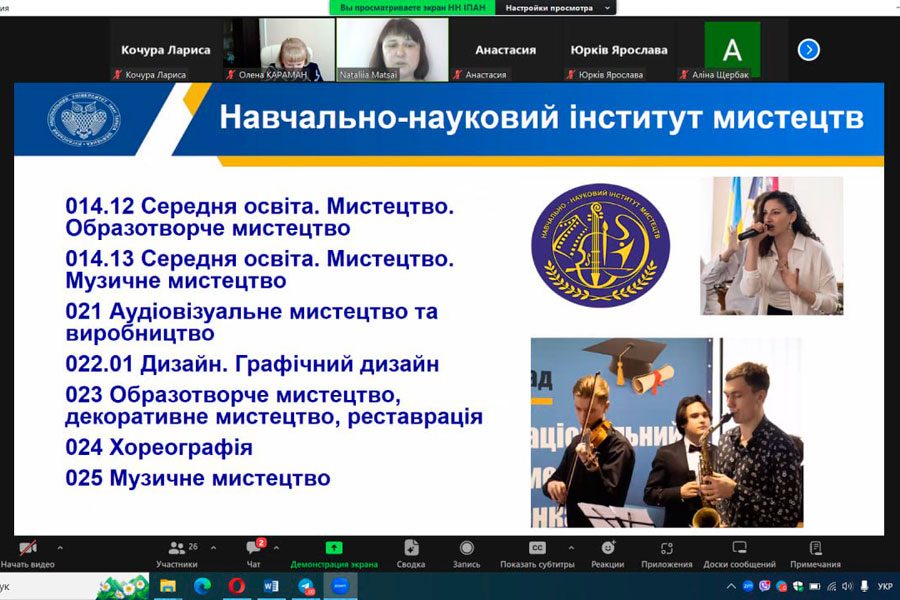Open Telegram from taskbar
The image size is (900, 600).
click(x=306, y=586)
